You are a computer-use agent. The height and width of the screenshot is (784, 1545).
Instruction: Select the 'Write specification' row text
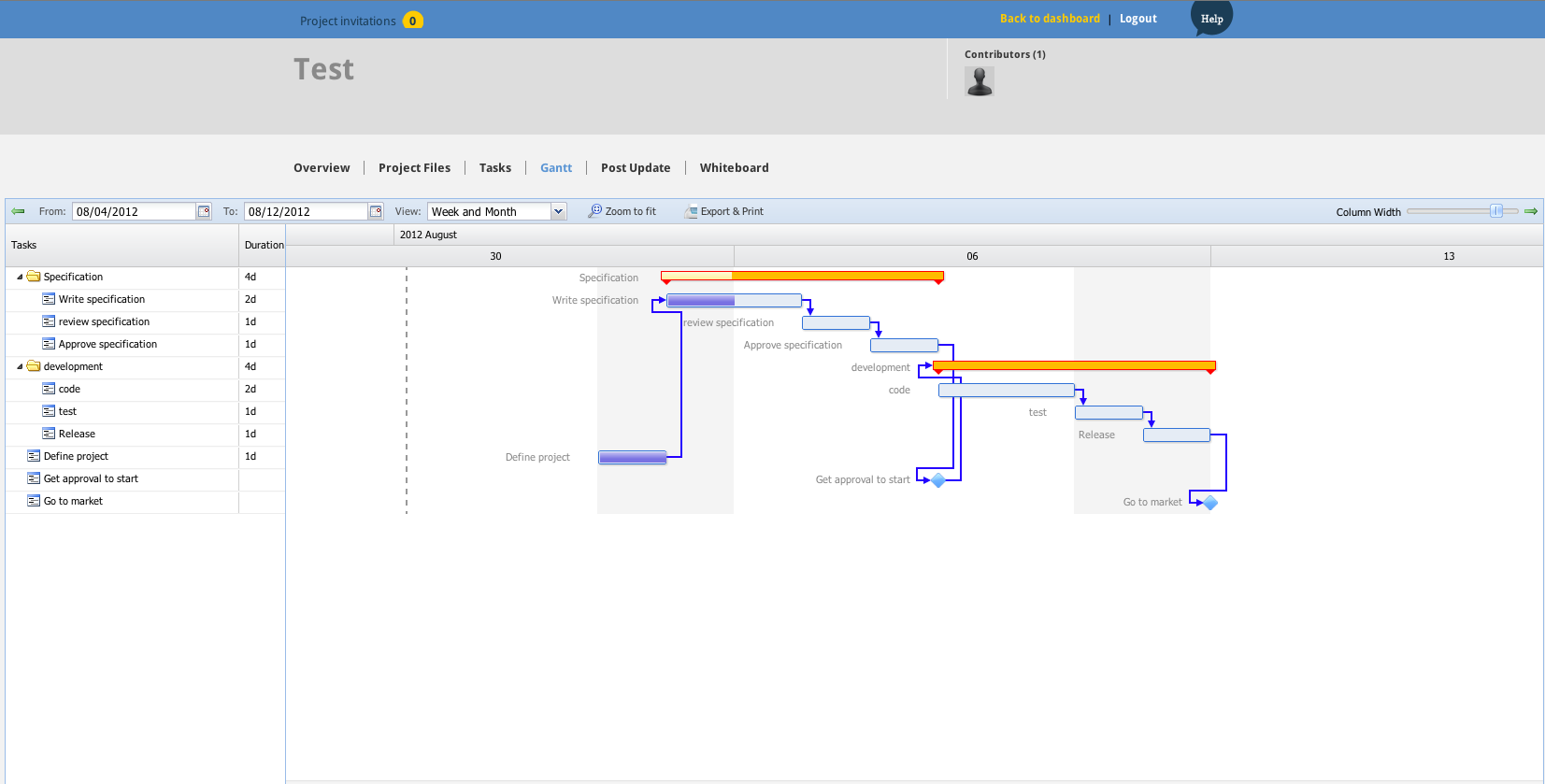click(x=102, y=299)
